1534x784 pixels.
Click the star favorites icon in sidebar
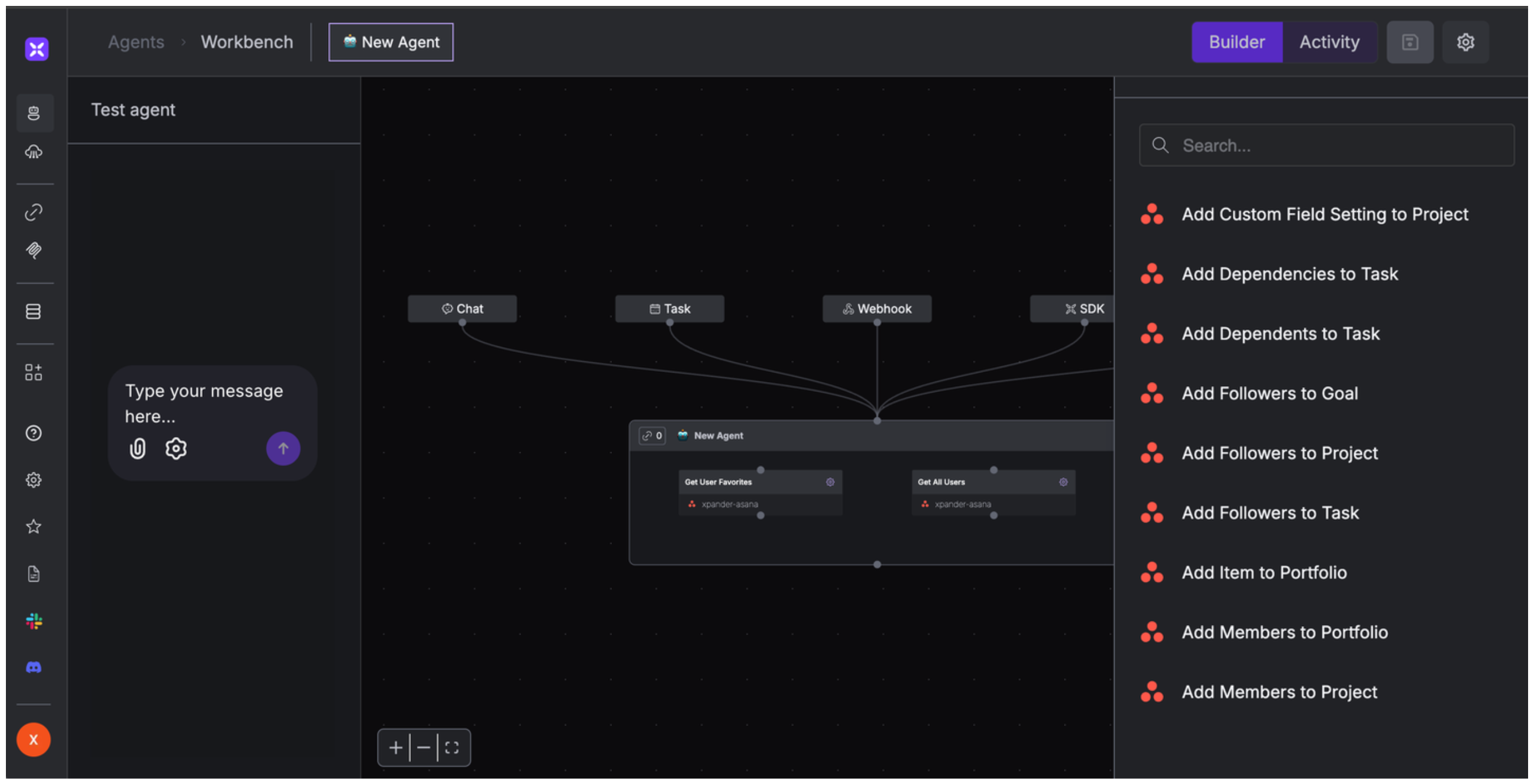click(34, 526)
